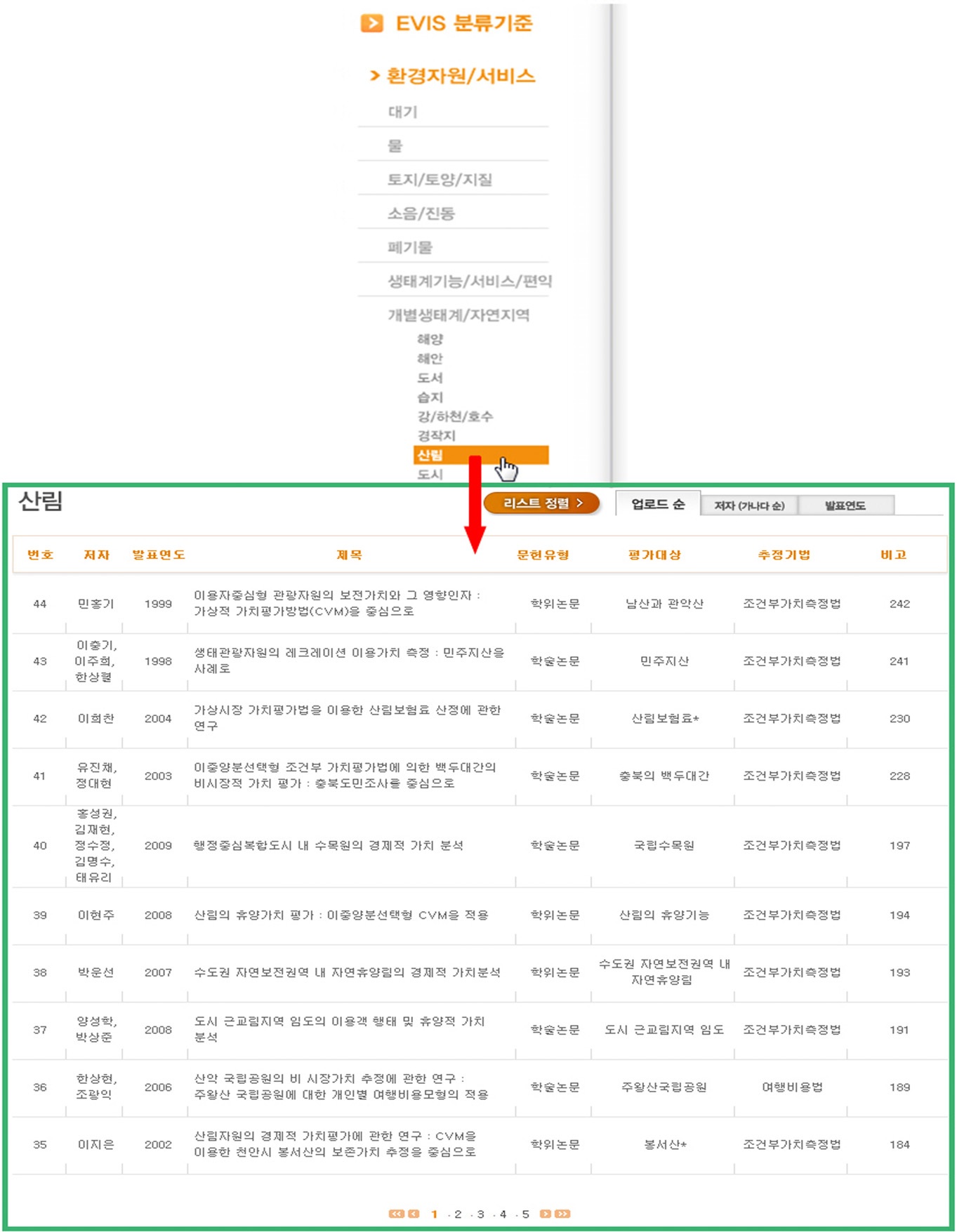Viewport: 957px width, 1232px height.
Task: Select the 강/하천/호수 subcategory
Action: tap(455, 416)
